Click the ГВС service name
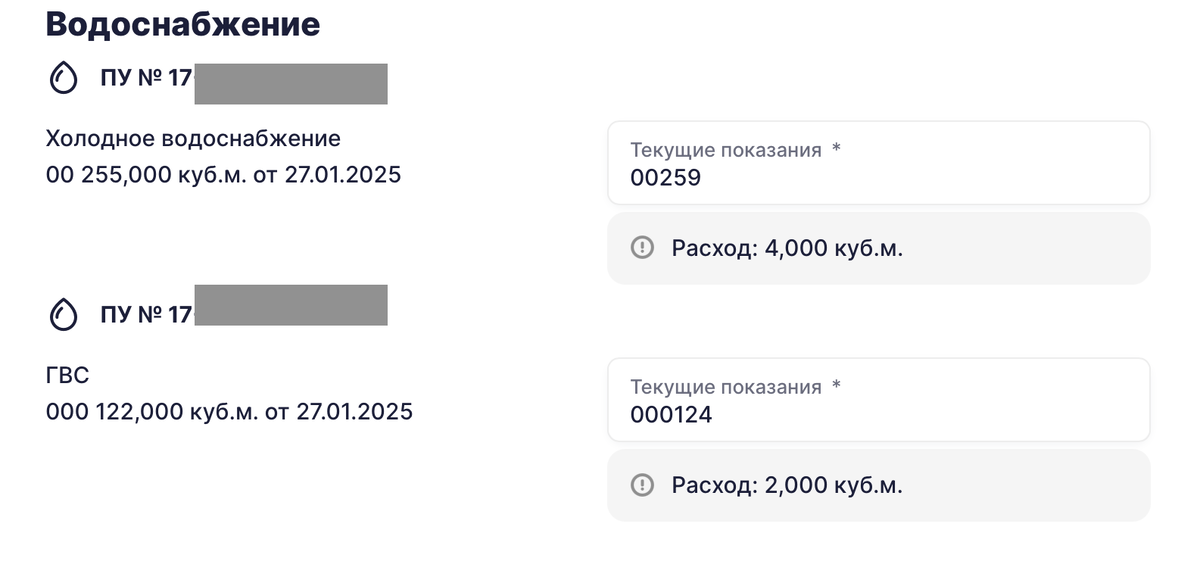 point(68,376)
